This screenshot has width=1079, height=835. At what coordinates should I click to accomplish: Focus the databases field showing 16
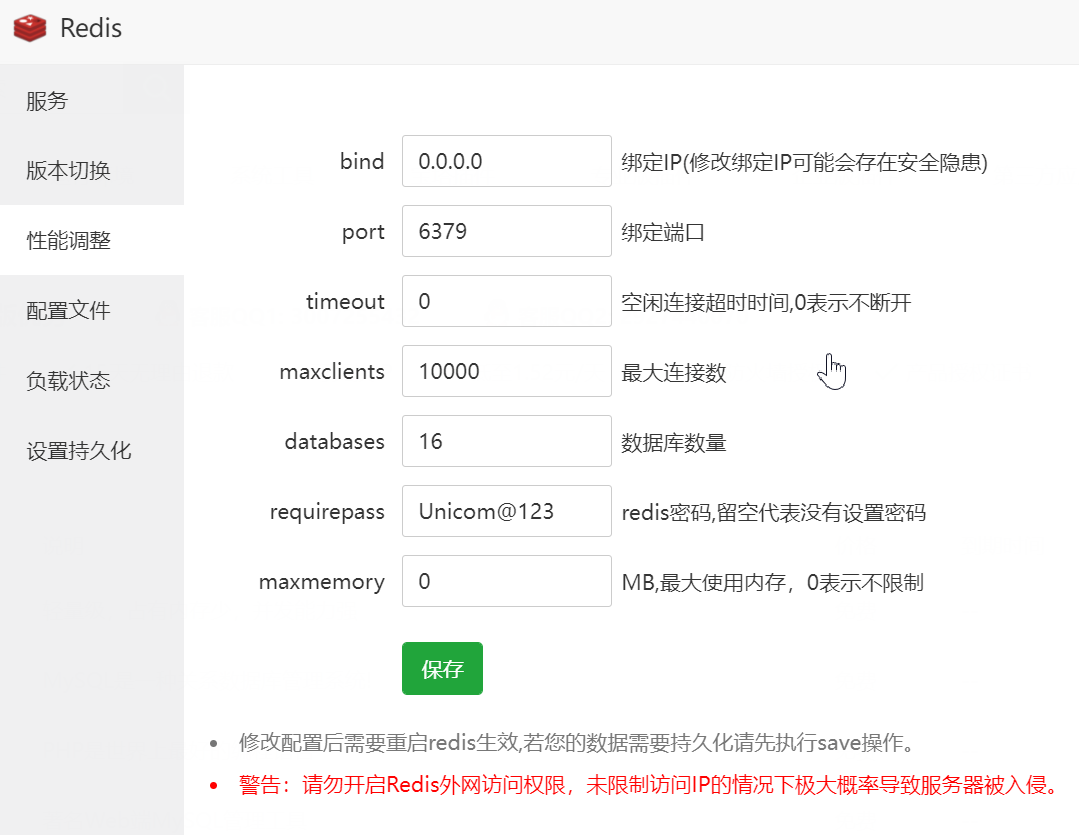(x=506, y=441)
